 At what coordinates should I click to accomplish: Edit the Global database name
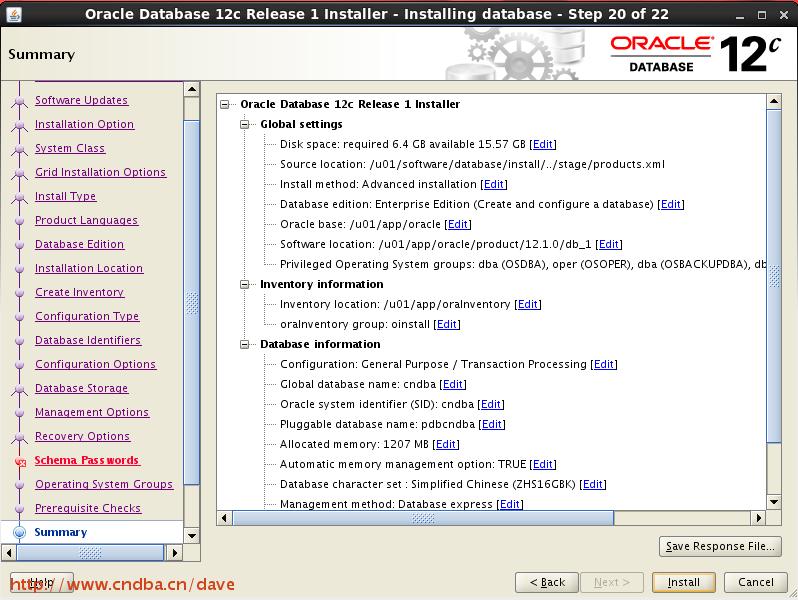453,384
